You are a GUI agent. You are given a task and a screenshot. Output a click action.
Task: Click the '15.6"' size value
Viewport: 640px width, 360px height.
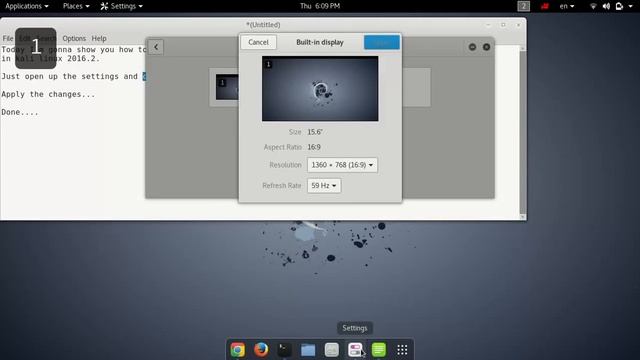click(x=315, y=132)
